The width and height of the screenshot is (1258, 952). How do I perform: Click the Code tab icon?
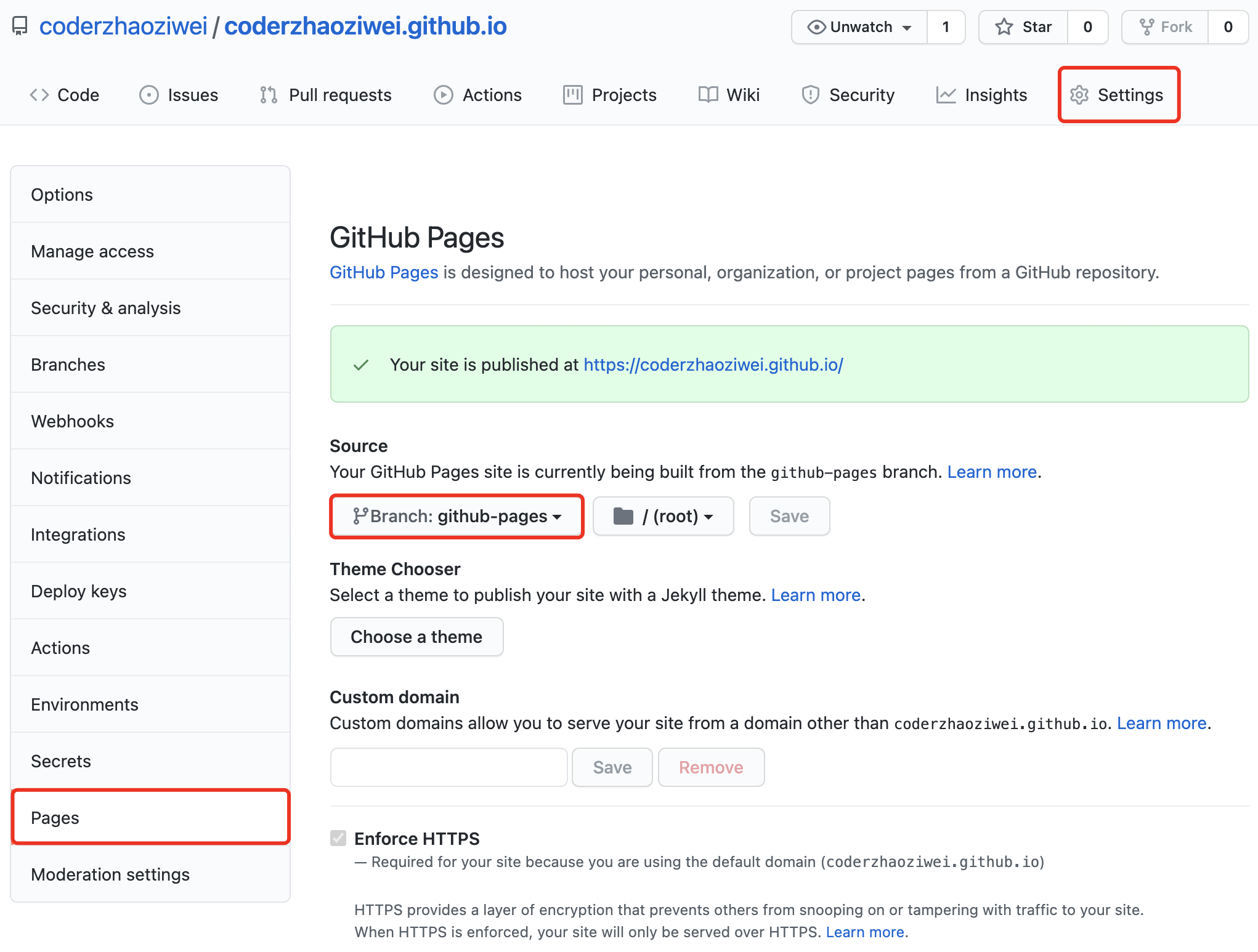point(39,95)
